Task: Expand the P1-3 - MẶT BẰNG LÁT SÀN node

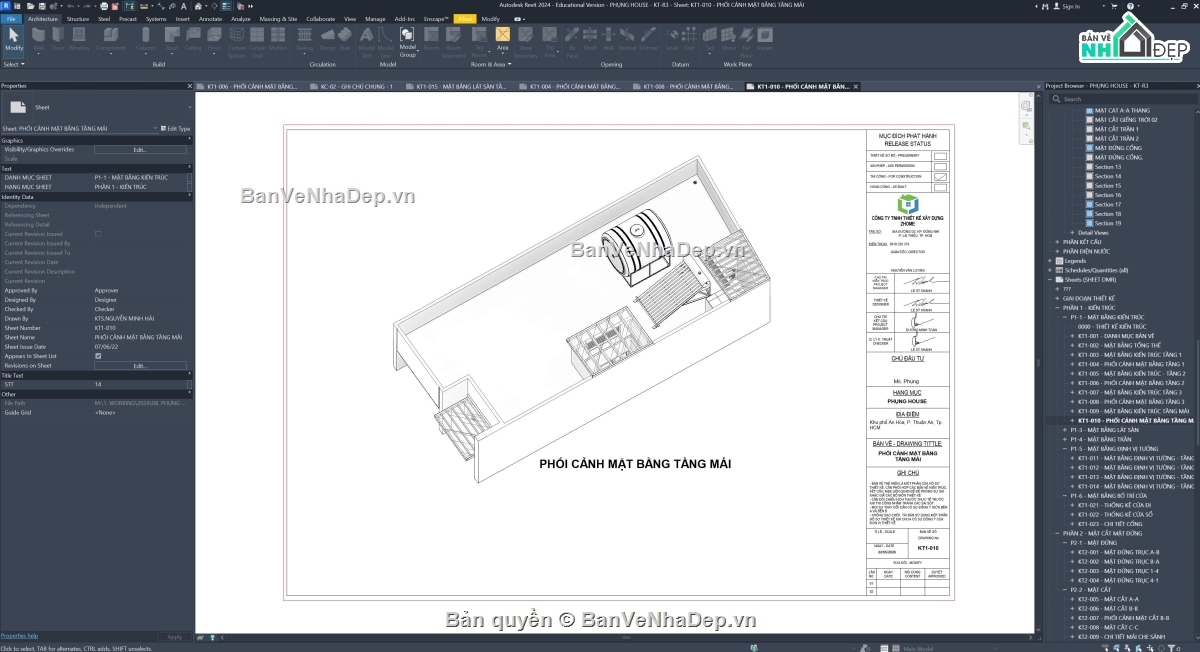Action: click(1065, 430)
